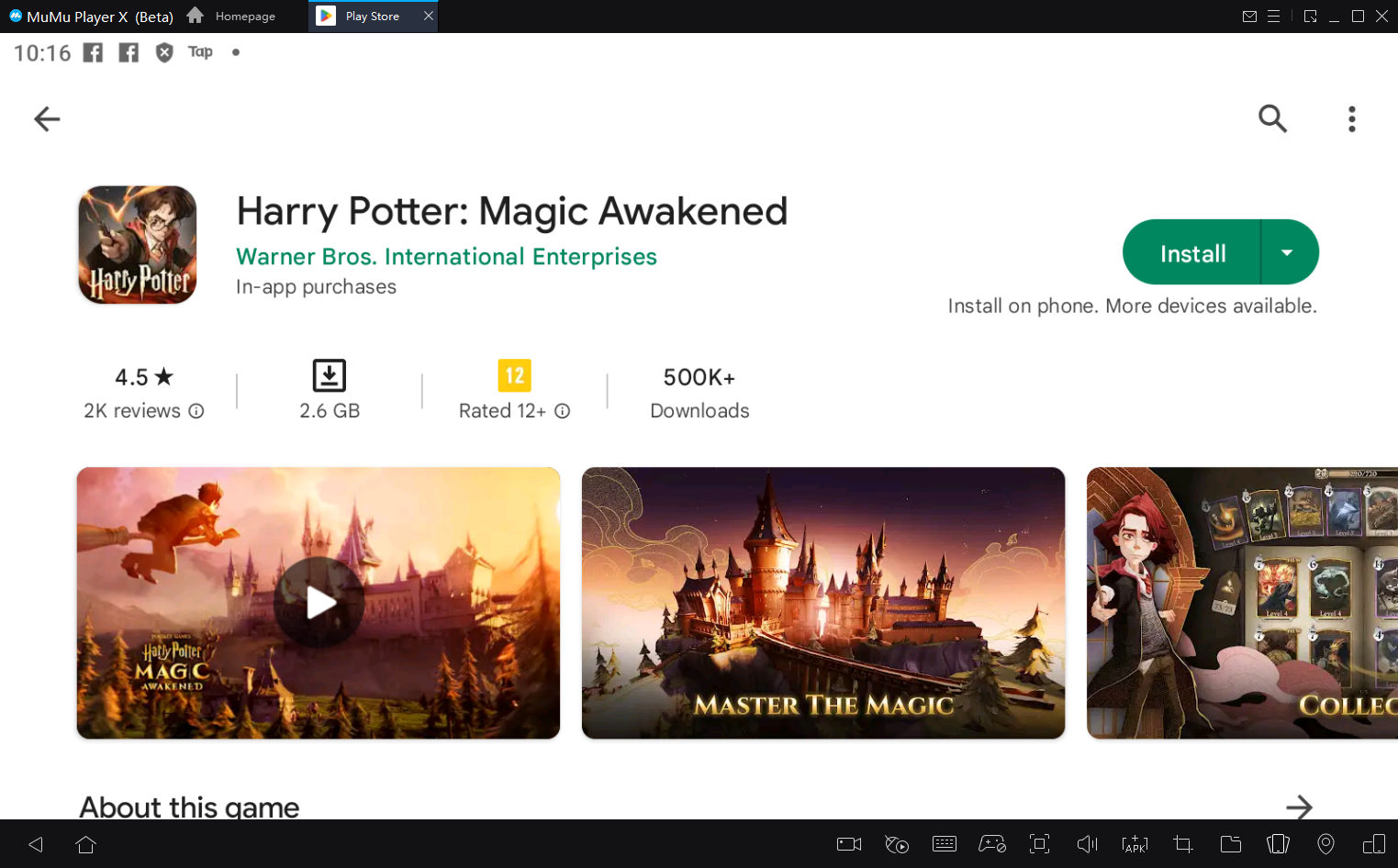Close the Play Store tab
The height and width of the screenshot is (868, 1398).
click(428, 16)
